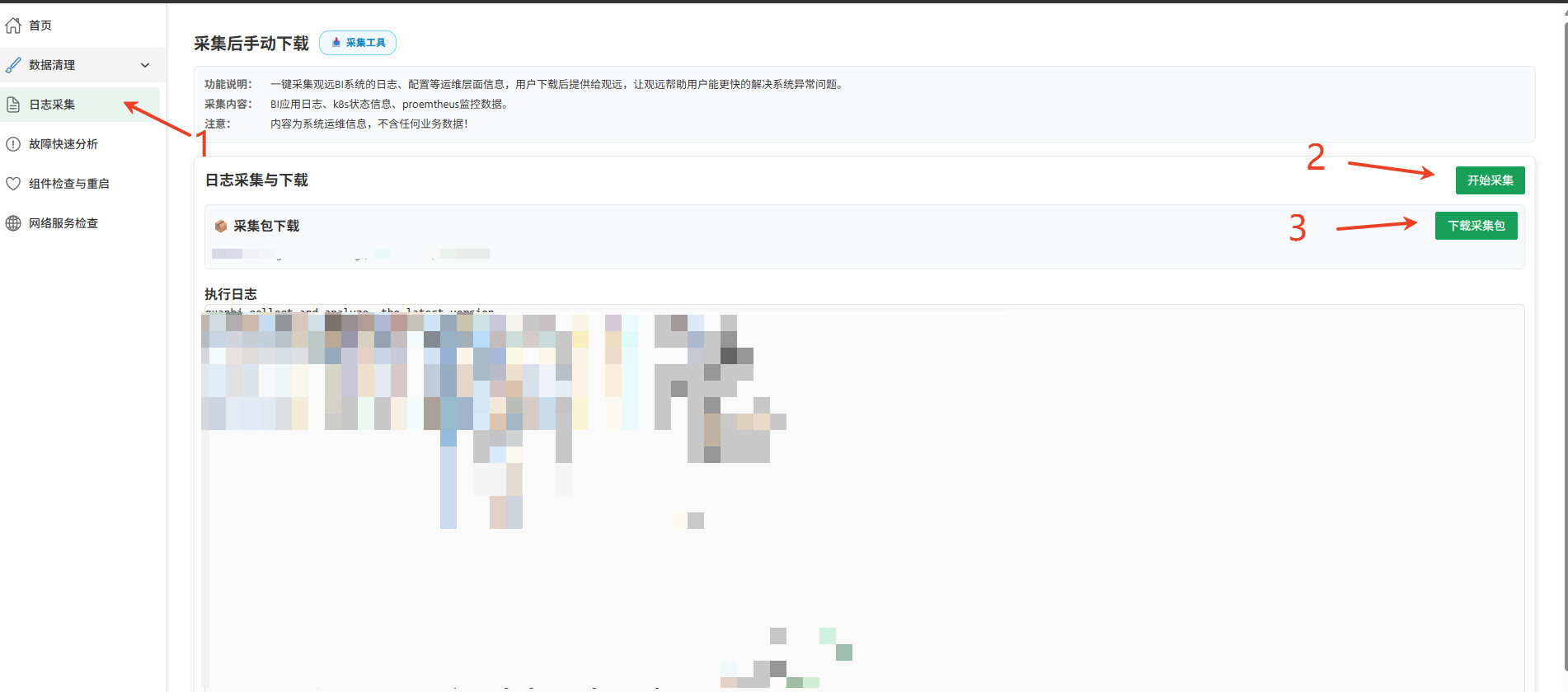Click the small icon inside 采集工具 tag
The height and width of the screenshot is (692, 1568).
point(336,43)
